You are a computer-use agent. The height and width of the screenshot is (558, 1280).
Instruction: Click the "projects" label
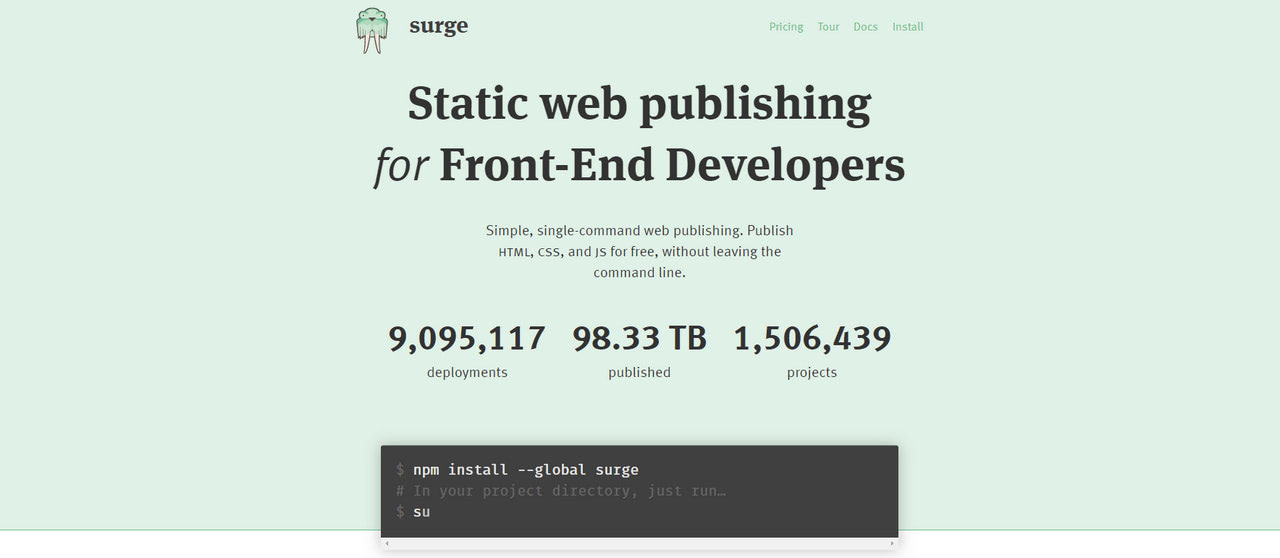point(812,372)
